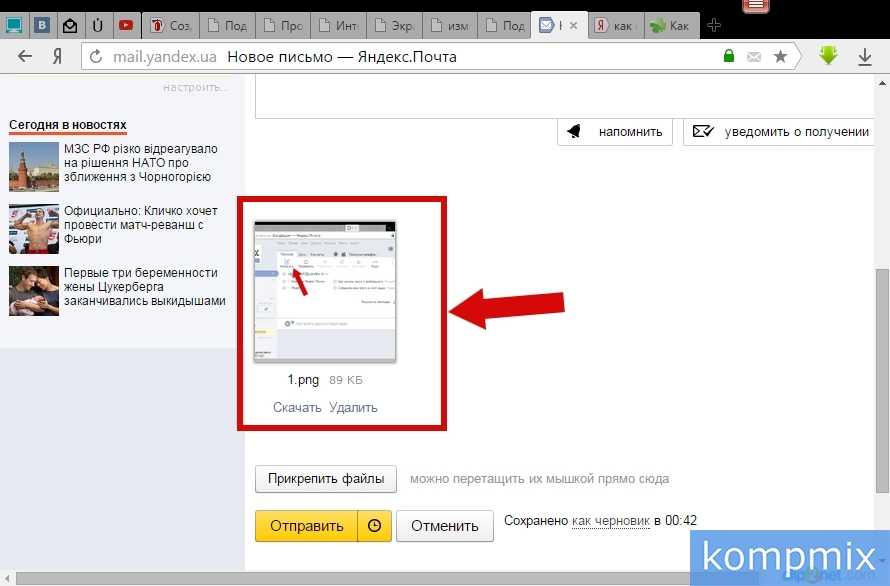Reload the page
Viewport: 890px width, 586px height.
[x=96, y=57]
